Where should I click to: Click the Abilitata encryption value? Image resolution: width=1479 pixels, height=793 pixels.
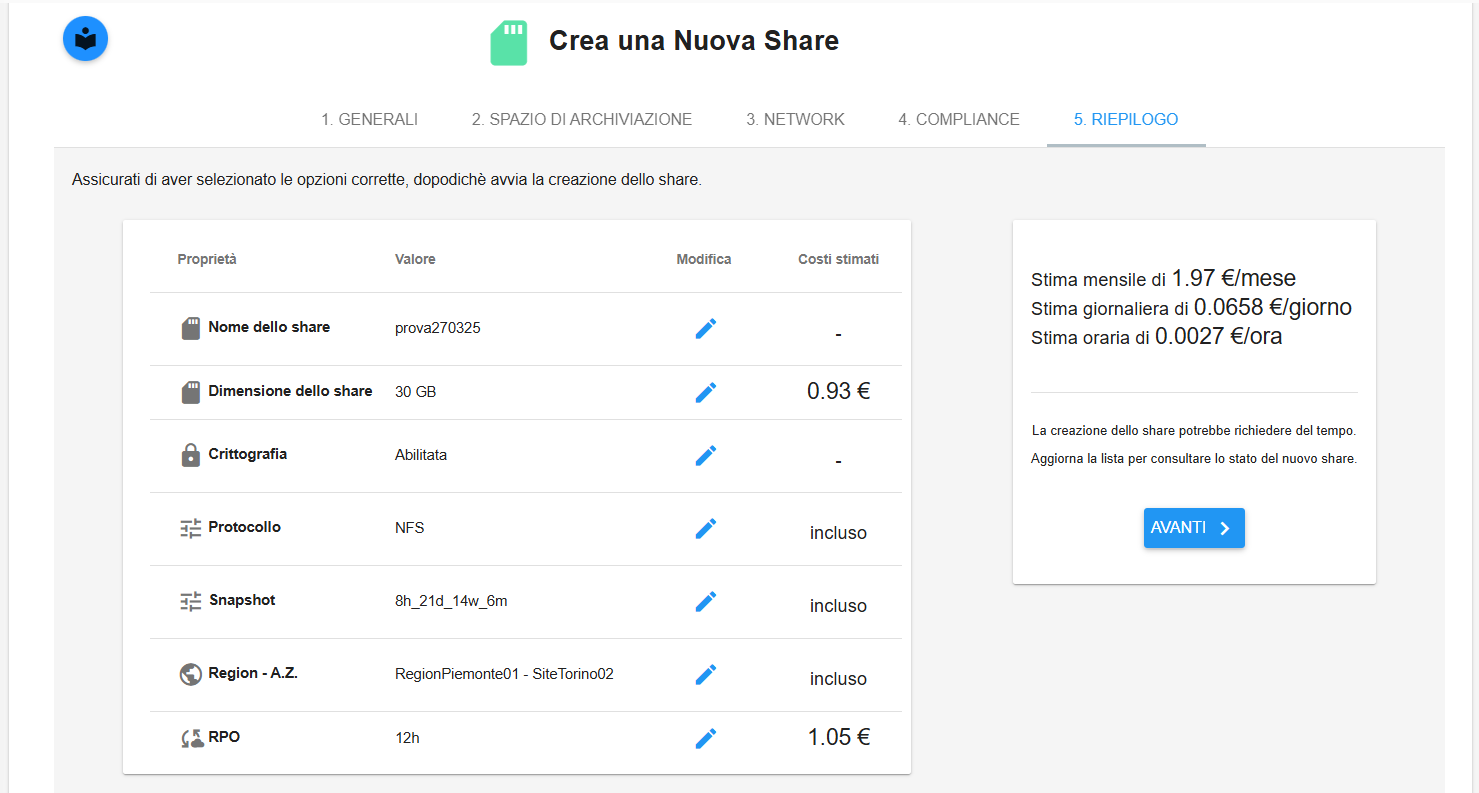tap(421, 455)
